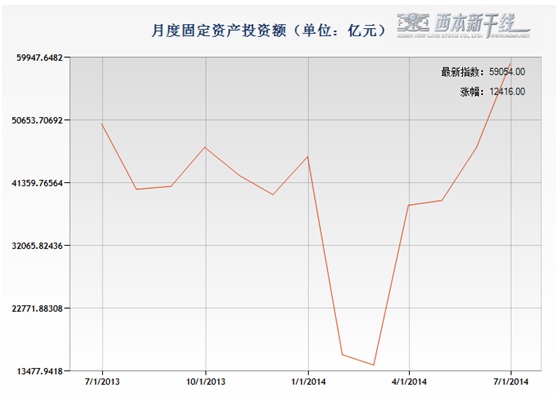Click the 59947.6482 y-axis value label
560x401 pixels.
(x=40, y=57)
